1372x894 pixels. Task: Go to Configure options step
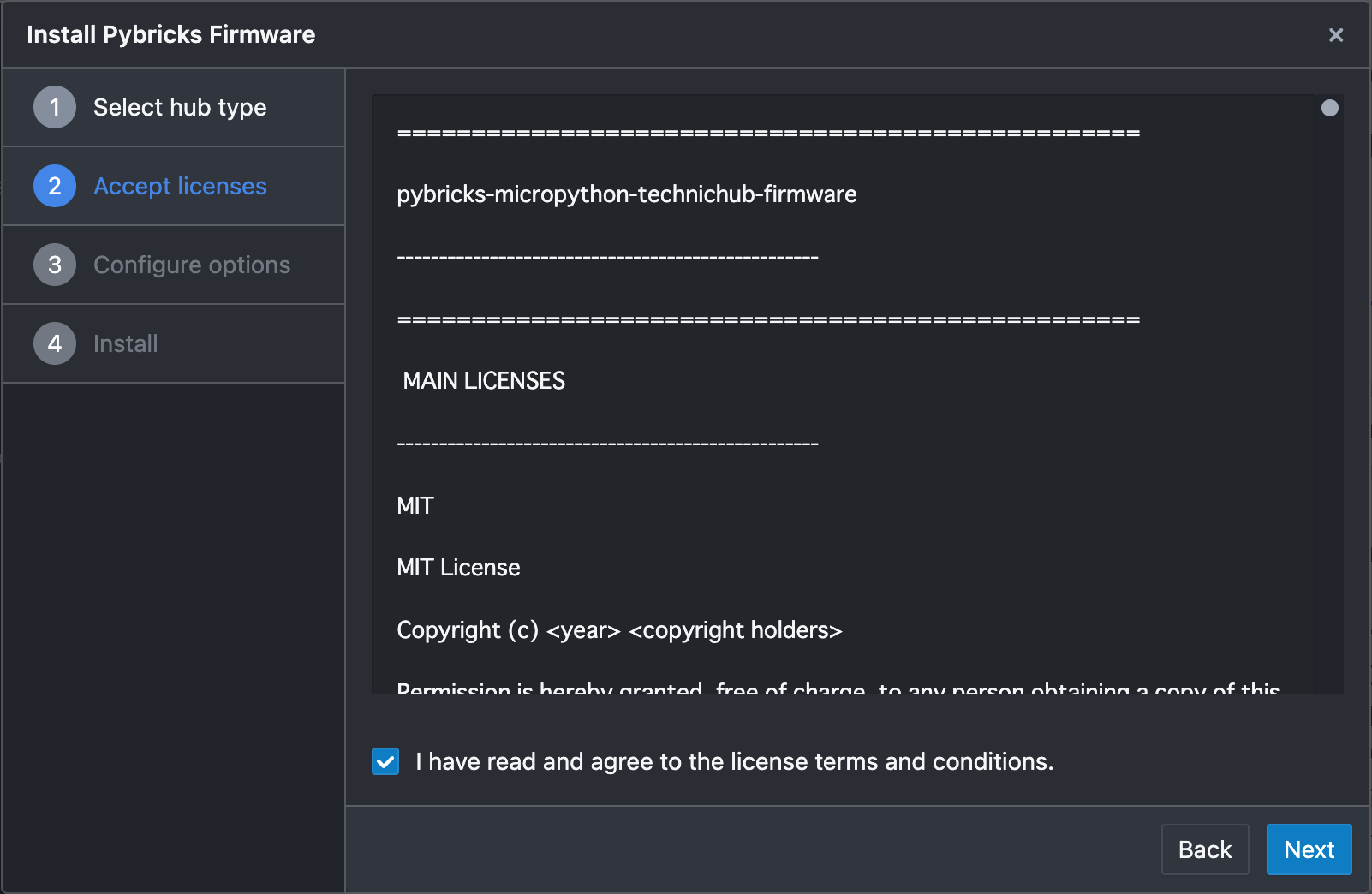pos(192,265)
